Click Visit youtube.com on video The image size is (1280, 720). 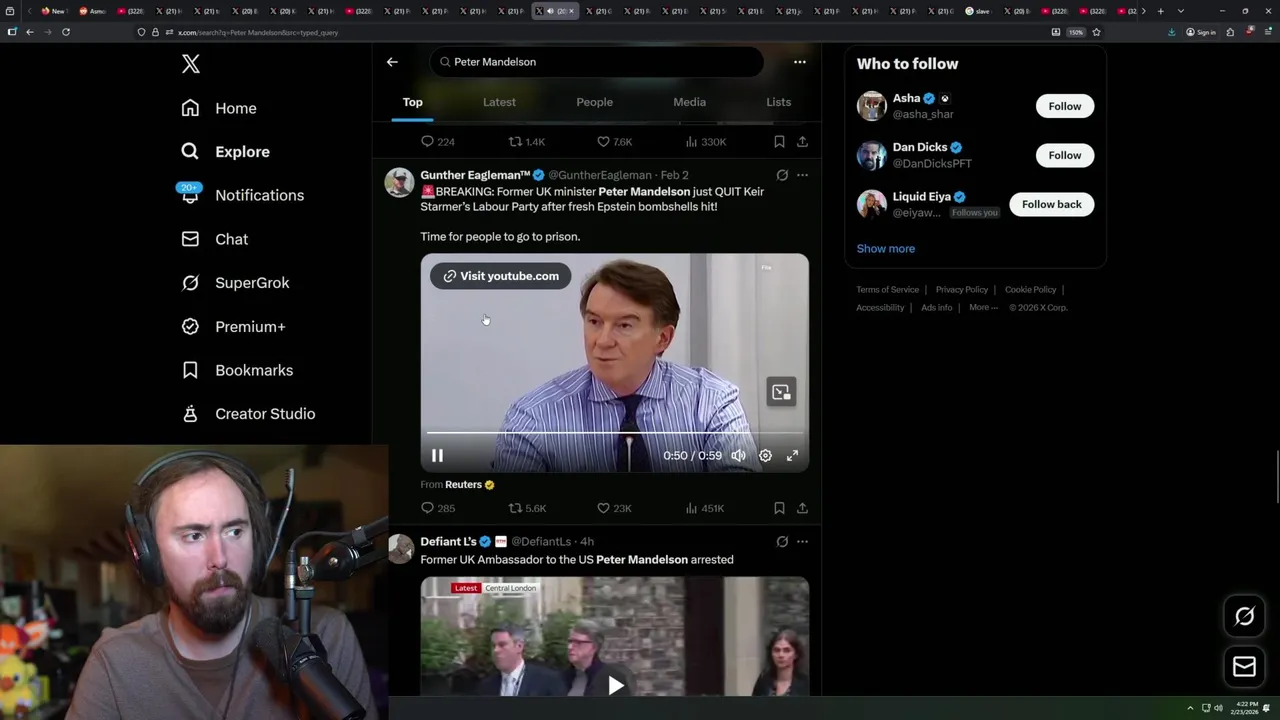pos(501,276)
